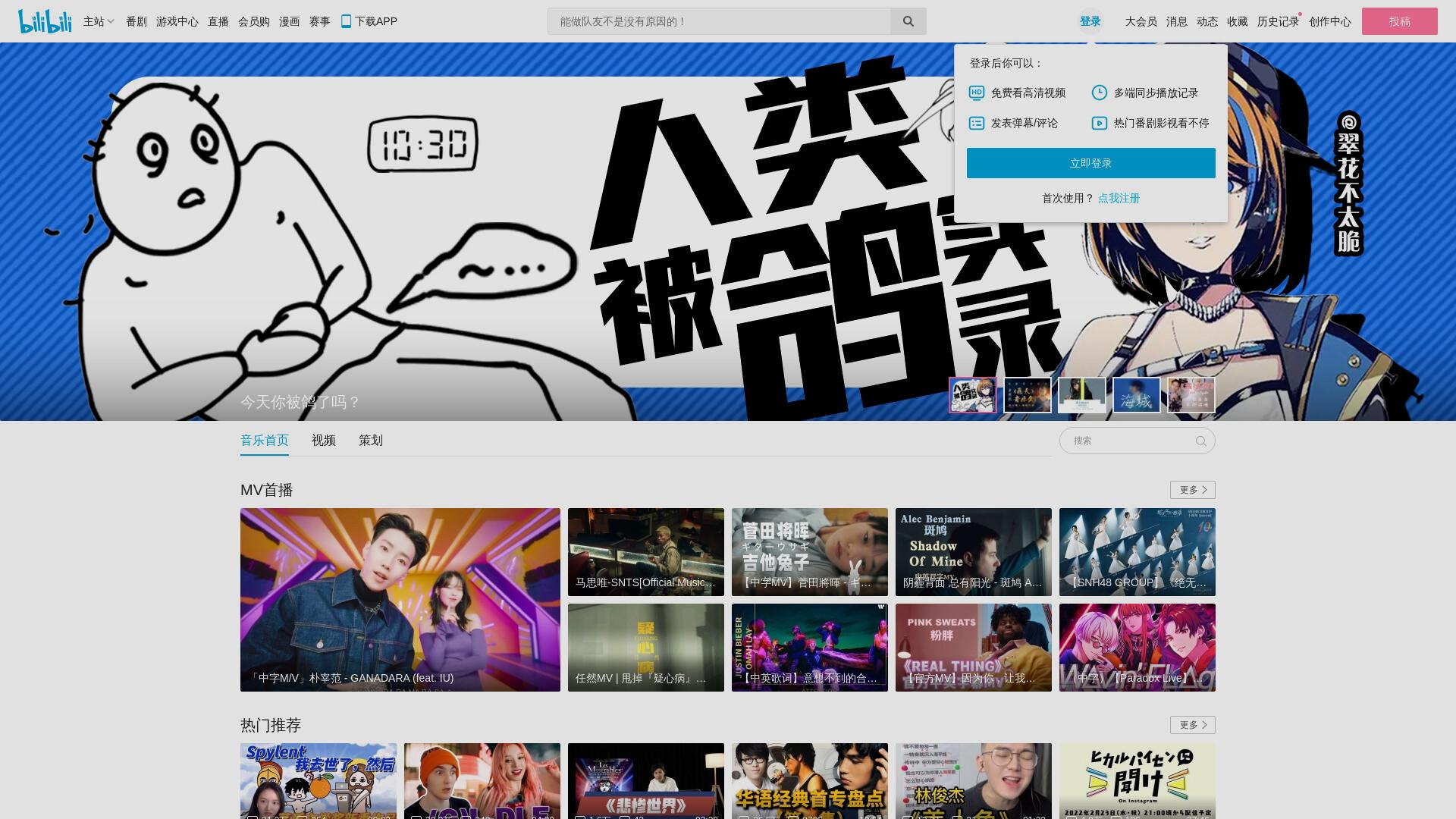Open the 任然MV 疑心病 video
The image size is (1456, 819).
(x=646, y=648)
